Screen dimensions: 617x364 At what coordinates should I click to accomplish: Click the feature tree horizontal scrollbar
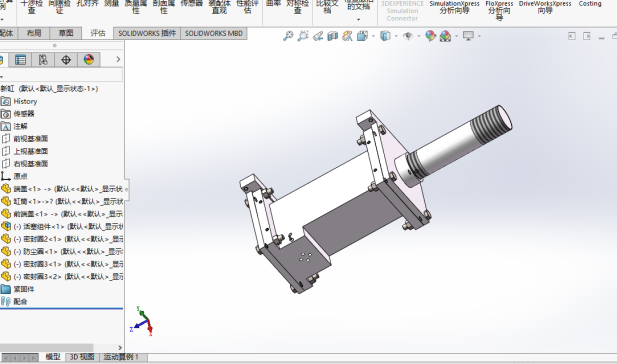(x=46, y=348)
